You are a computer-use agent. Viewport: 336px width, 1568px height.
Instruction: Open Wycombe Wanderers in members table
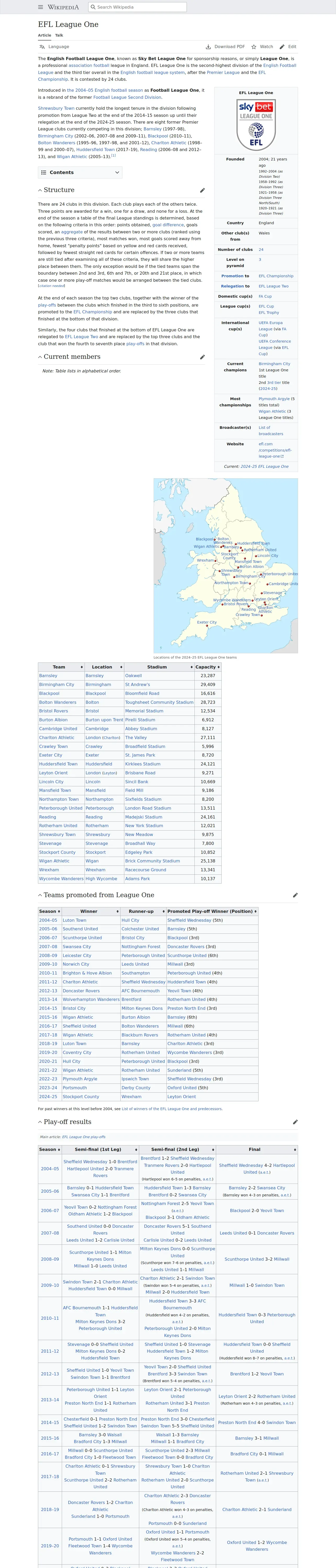61,879
